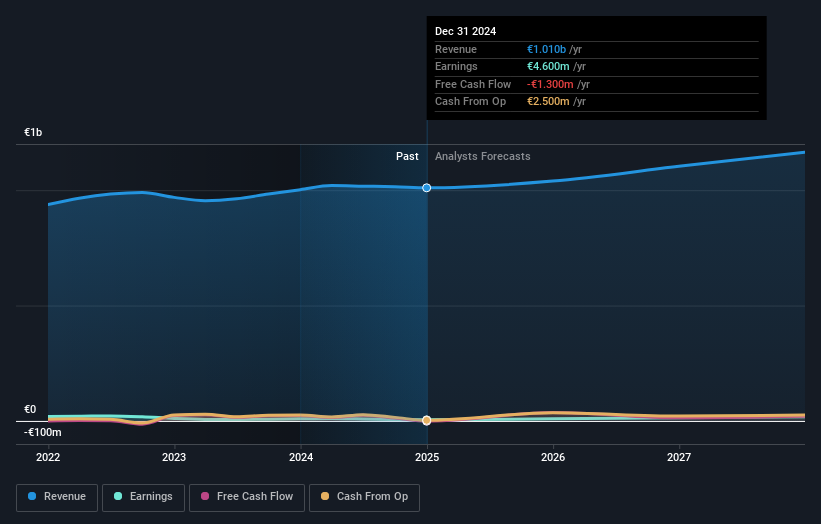This screenshot has width=821, height=524.
Task: Click the 'Cash From Op' label in tooltip
Action: (471, 102)
